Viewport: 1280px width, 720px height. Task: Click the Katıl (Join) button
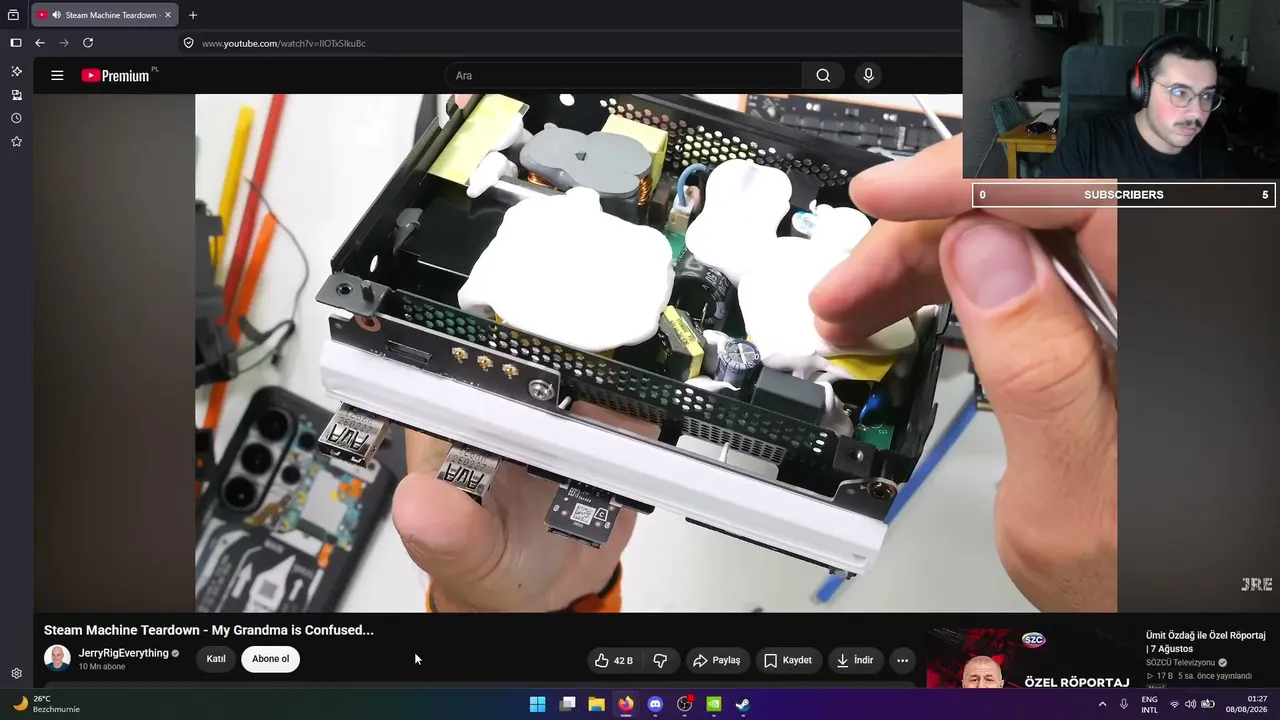point(216,659)
